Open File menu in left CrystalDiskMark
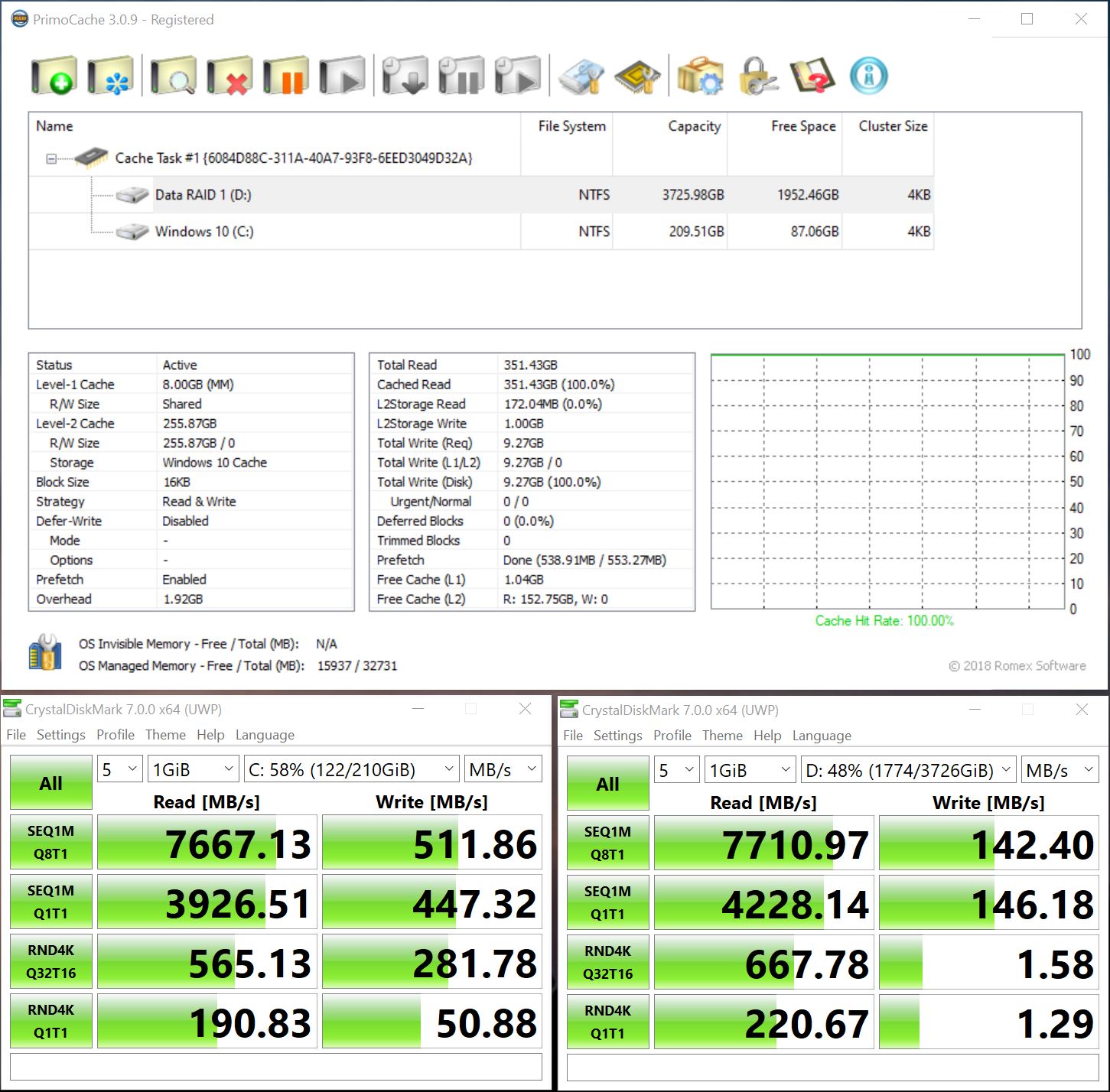The width and height of the screenshot is (1110, 1092). (16, 735)
